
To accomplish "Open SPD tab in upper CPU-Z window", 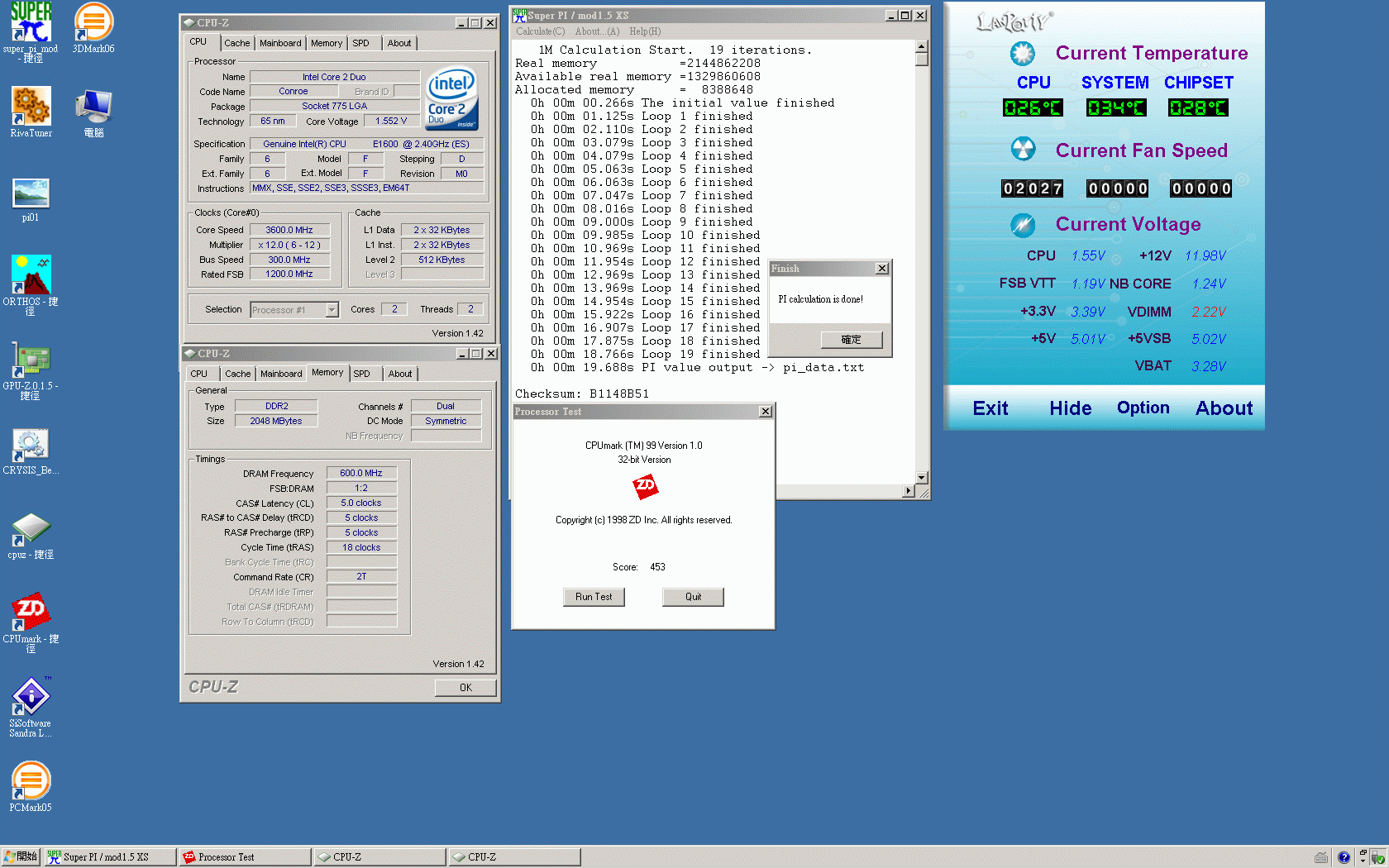I will tap(360, 43).
